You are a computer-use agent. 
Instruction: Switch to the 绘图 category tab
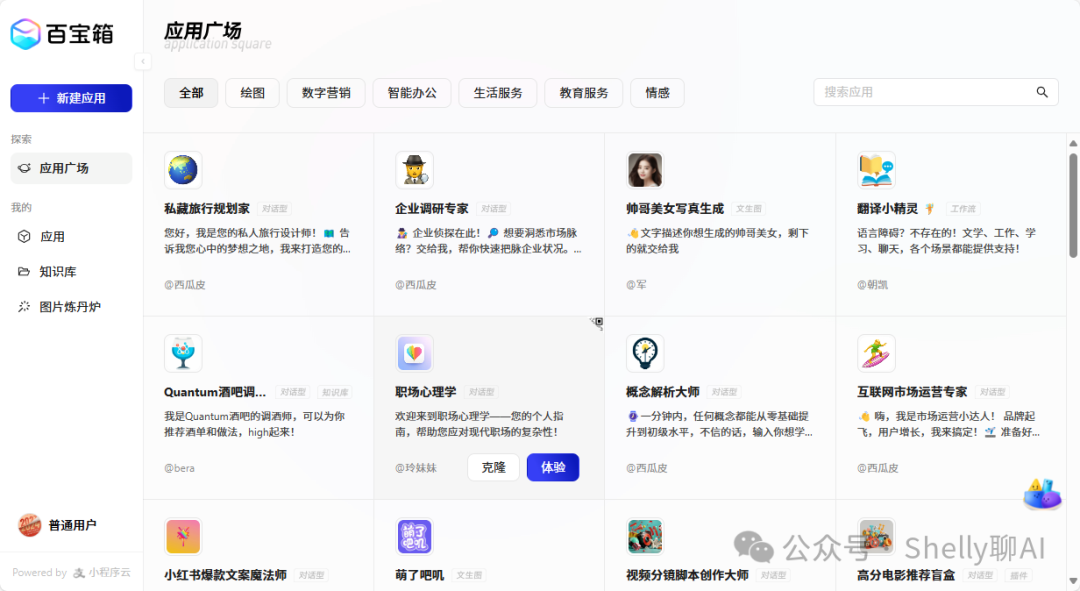tap(252, 92)
